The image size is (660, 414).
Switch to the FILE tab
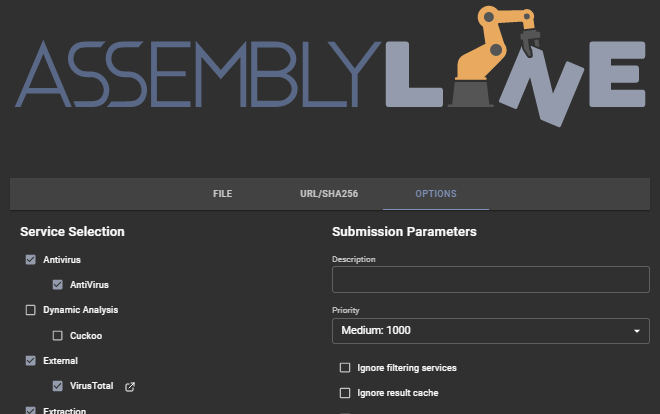222,194
